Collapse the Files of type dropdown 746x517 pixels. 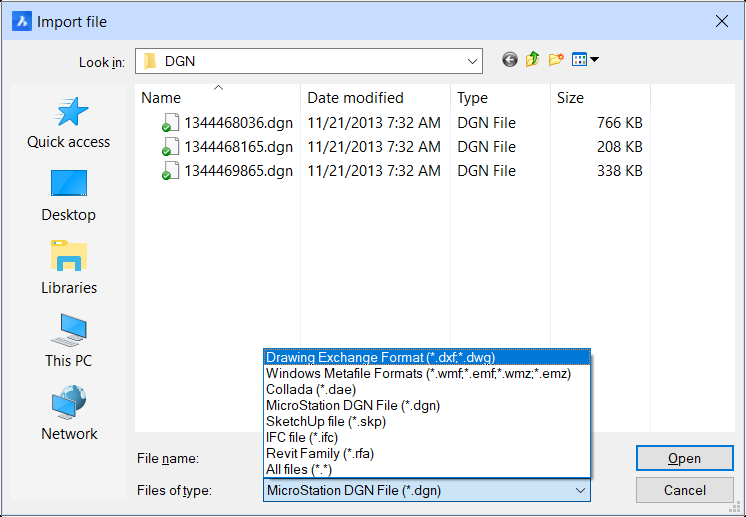pyautogui.click(x=580, y=490)
